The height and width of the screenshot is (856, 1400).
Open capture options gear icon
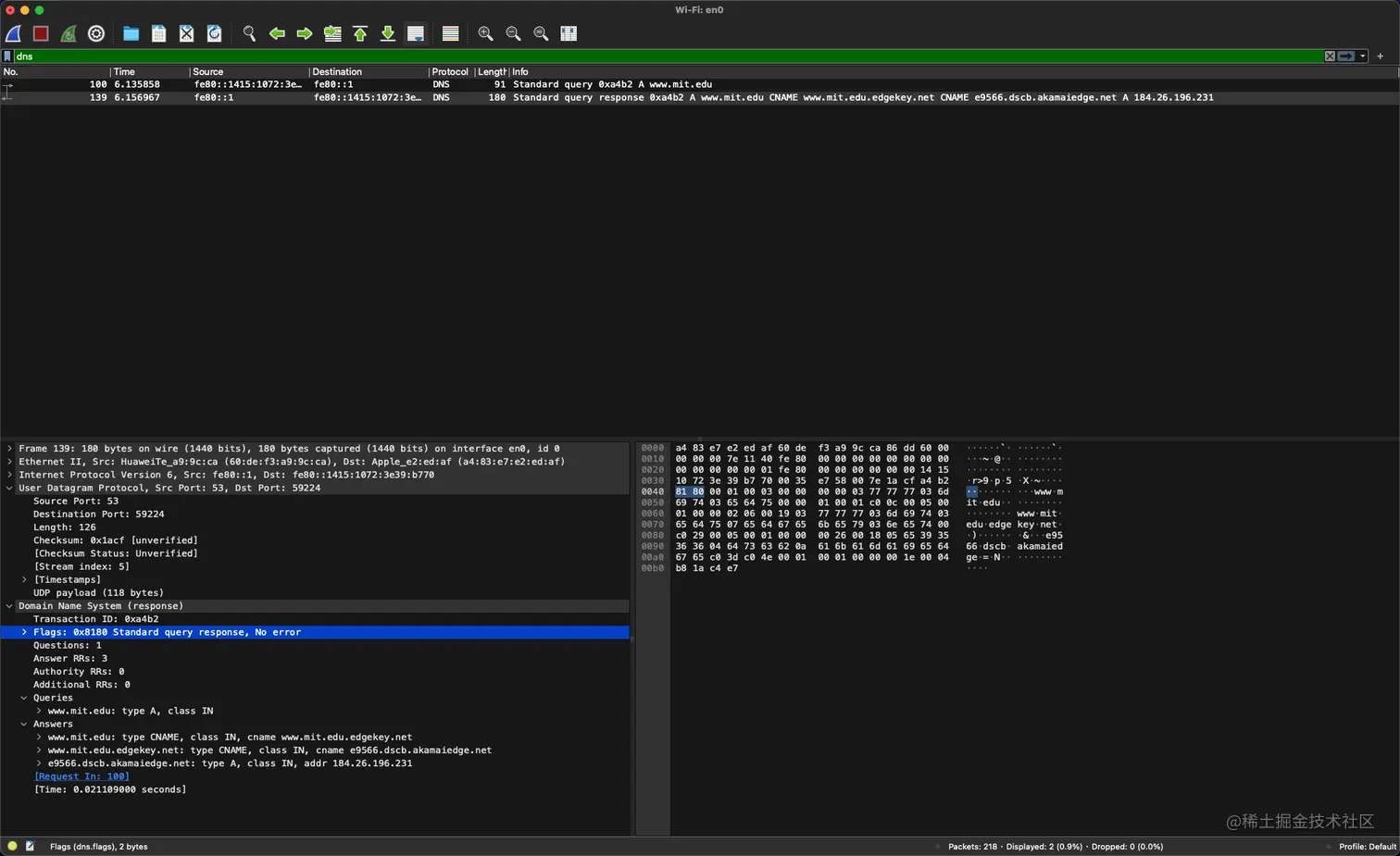point(96,34)
